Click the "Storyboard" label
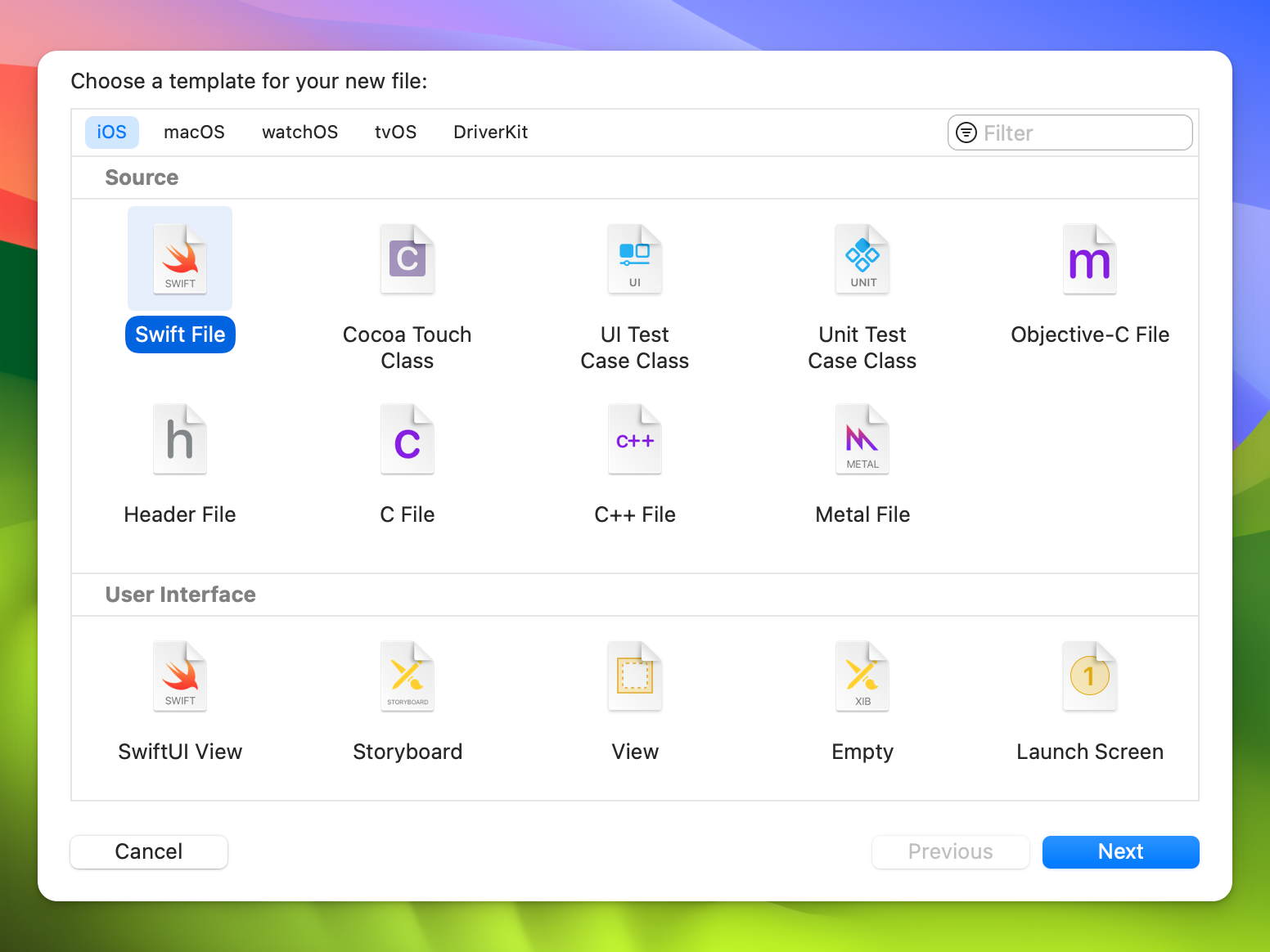The image size is (1270, 952). pos(408,752)
